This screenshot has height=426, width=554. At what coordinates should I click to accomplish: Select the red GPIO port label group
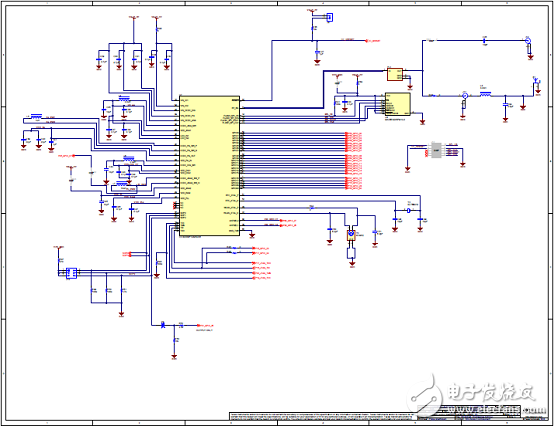point(354,161)
